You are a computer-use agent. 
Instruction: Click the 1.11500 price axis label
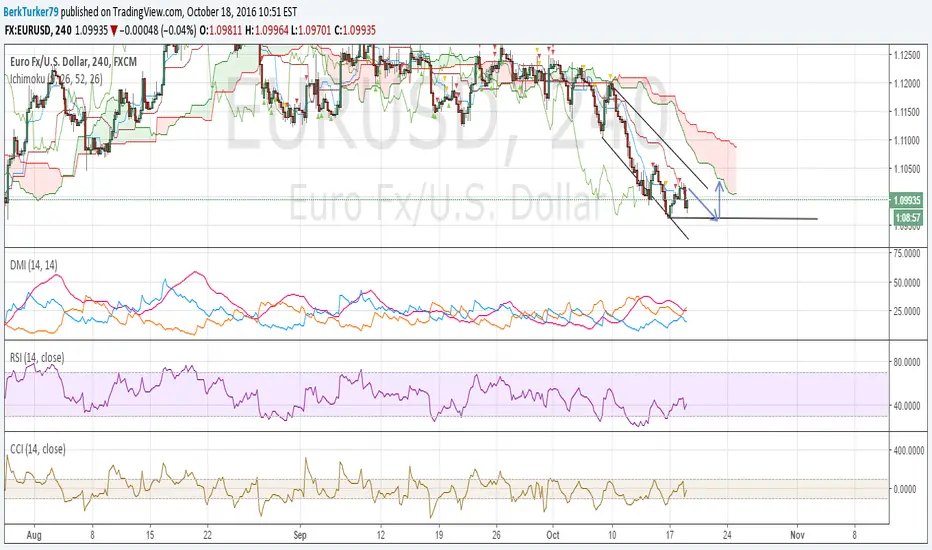tap(907, 112)
